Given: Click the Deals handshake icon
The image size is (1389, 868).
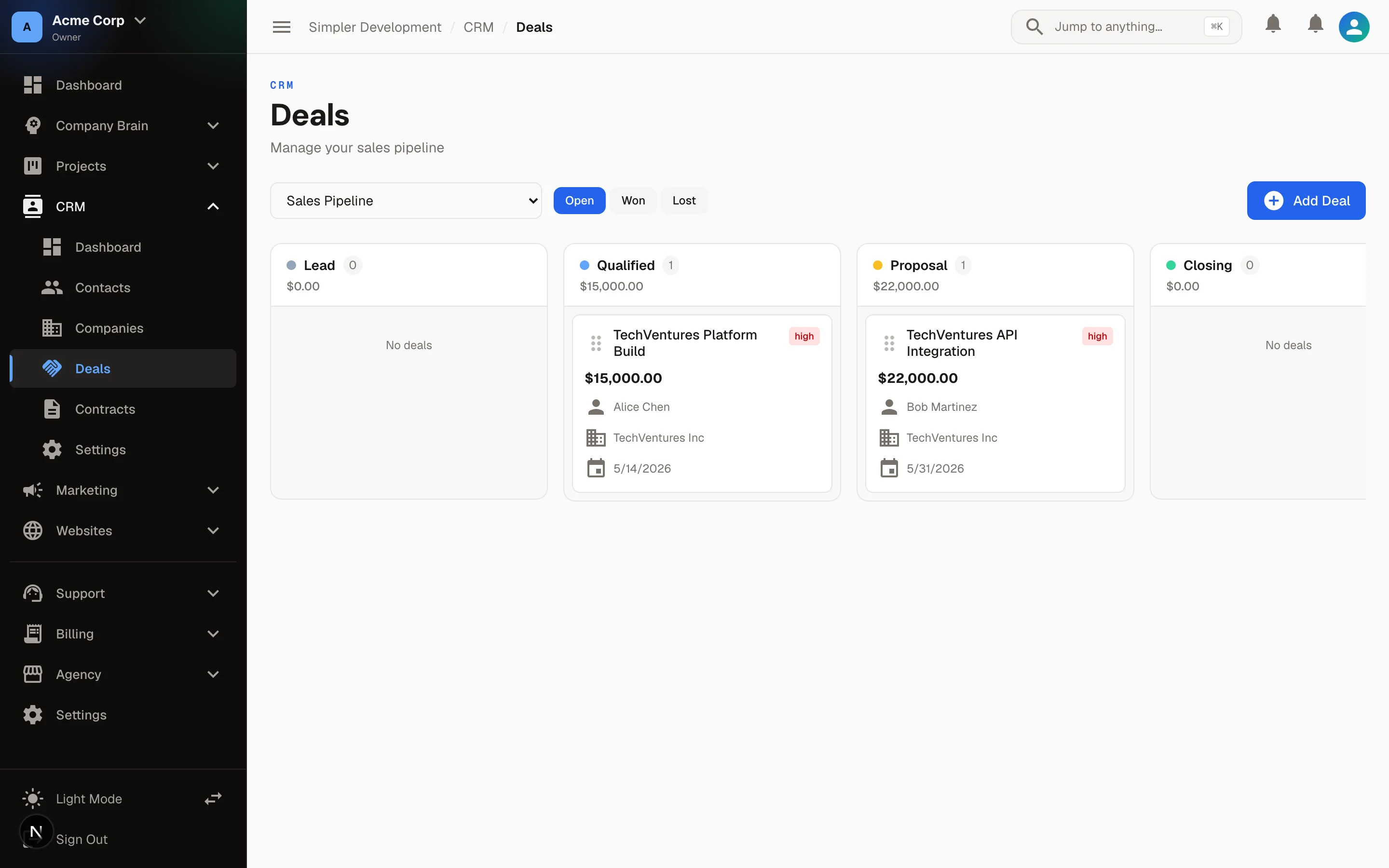Looking at the screenshot, I should pyautogui.click(x=52, y=368).
